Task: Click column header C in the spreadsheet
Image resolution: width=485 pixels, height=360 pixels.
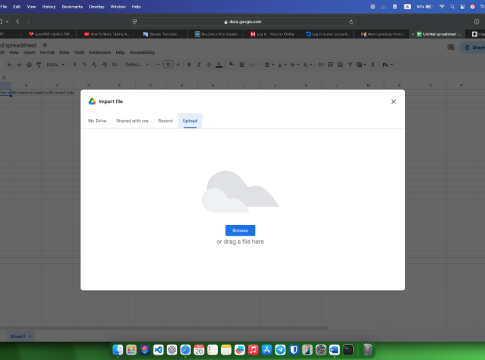Action: coord(57,86)
